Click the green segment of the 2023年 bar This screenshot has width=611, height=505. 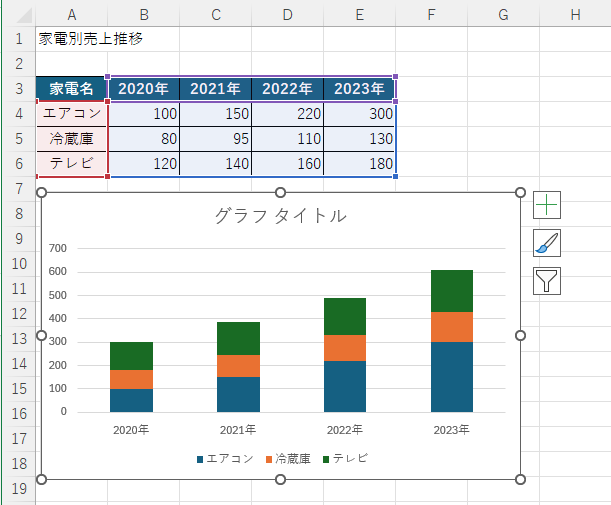451,290
